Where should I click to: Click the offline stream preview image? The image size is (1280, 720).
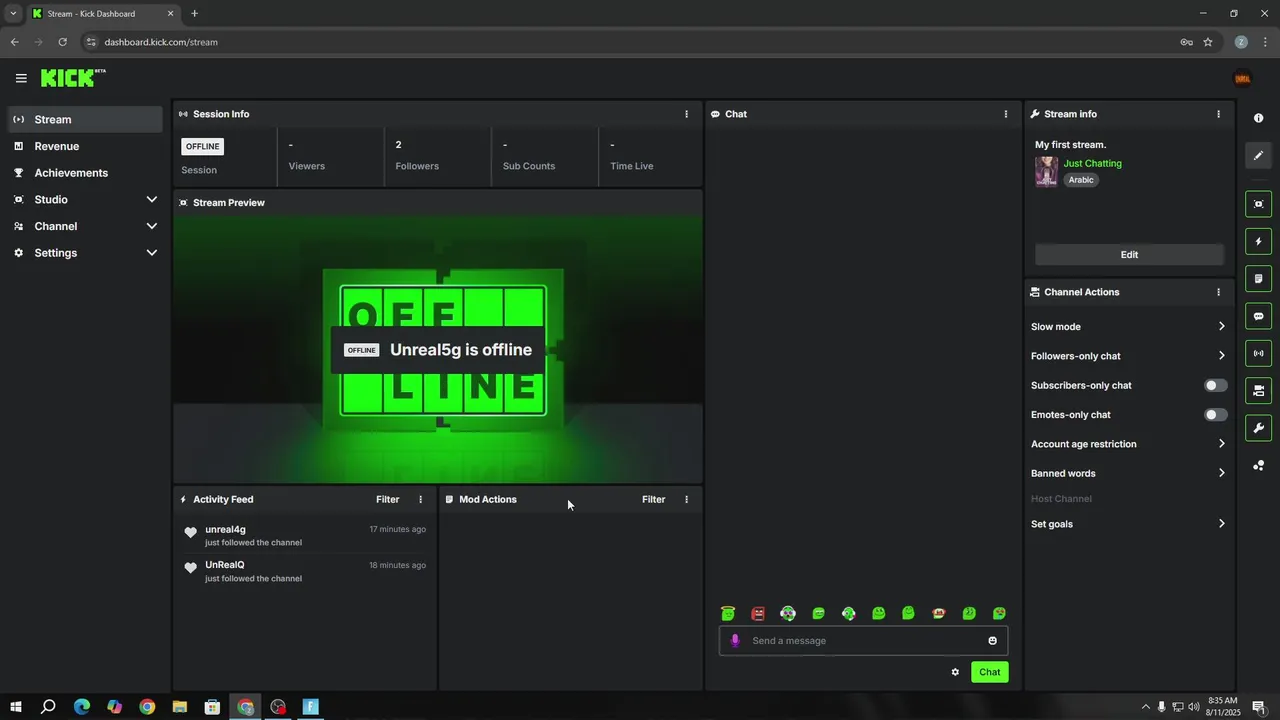(438, 349)
